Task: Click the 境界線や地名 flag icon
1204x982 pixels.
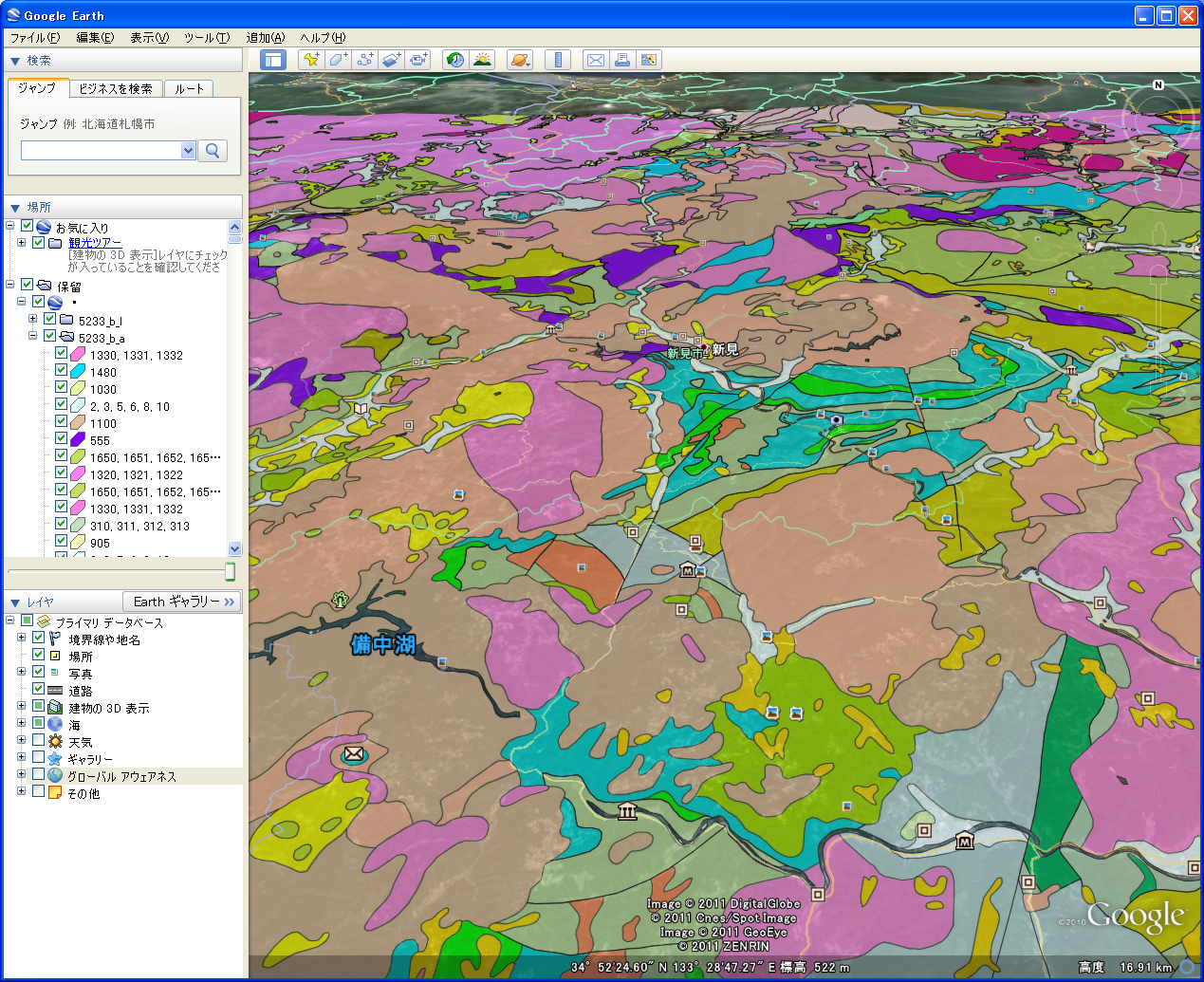Action: click(55, 639)
